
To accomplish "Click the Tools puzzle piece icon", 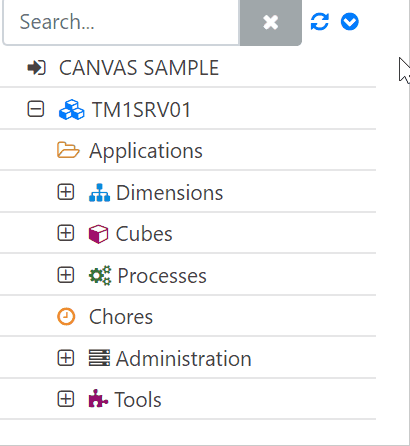I will coord(98,399).
